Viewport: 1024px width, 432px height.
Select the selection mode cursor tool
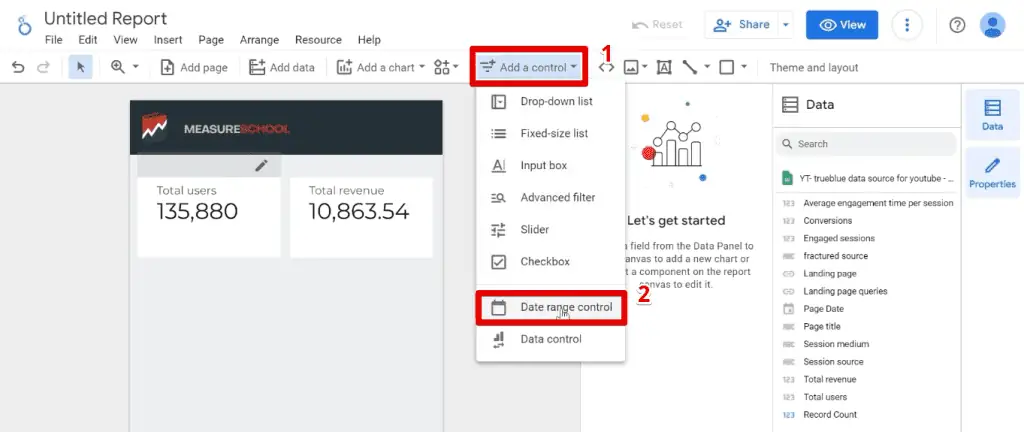click(x=80, y=67)
